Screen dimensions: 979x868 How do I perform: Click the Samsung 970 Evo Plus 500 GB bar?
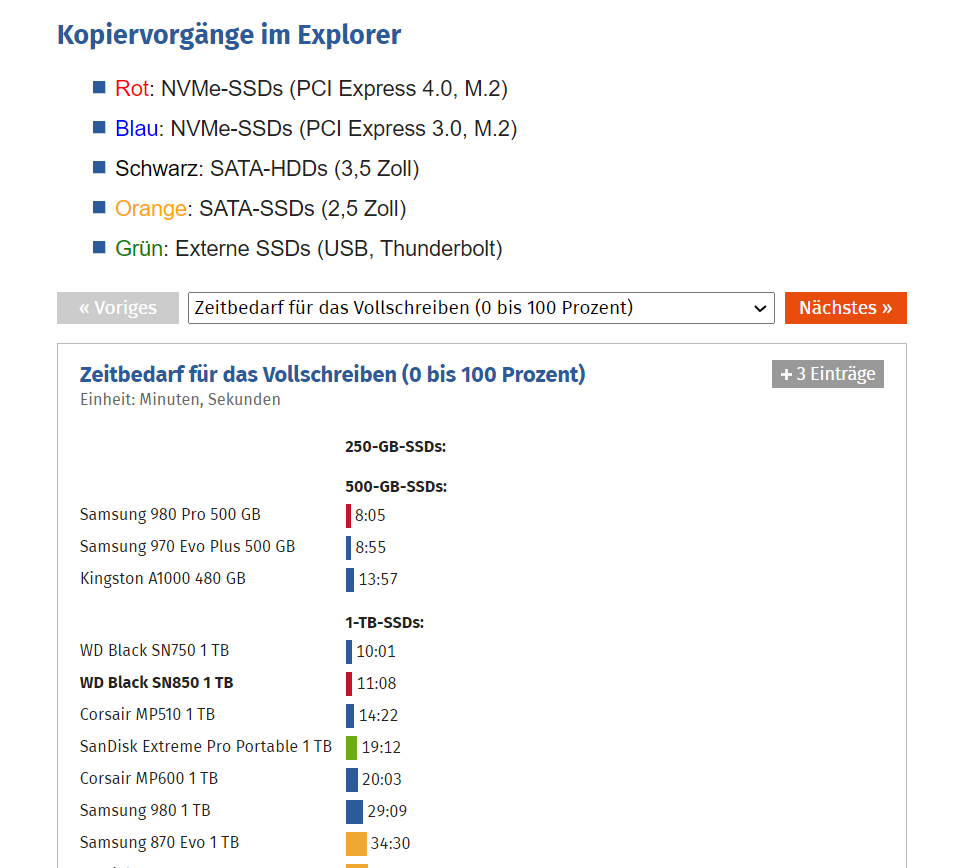click(348, 548)
